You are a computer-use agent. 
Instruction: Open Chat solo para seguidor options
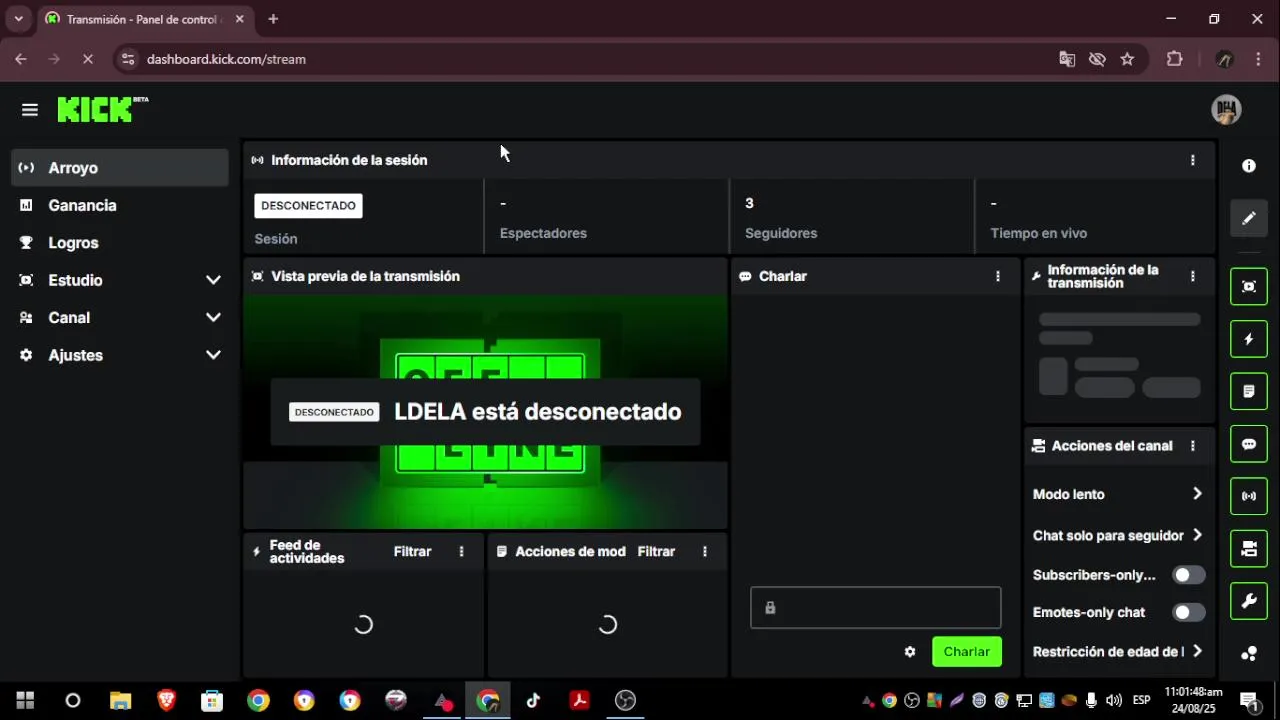tap(1117, 535)
